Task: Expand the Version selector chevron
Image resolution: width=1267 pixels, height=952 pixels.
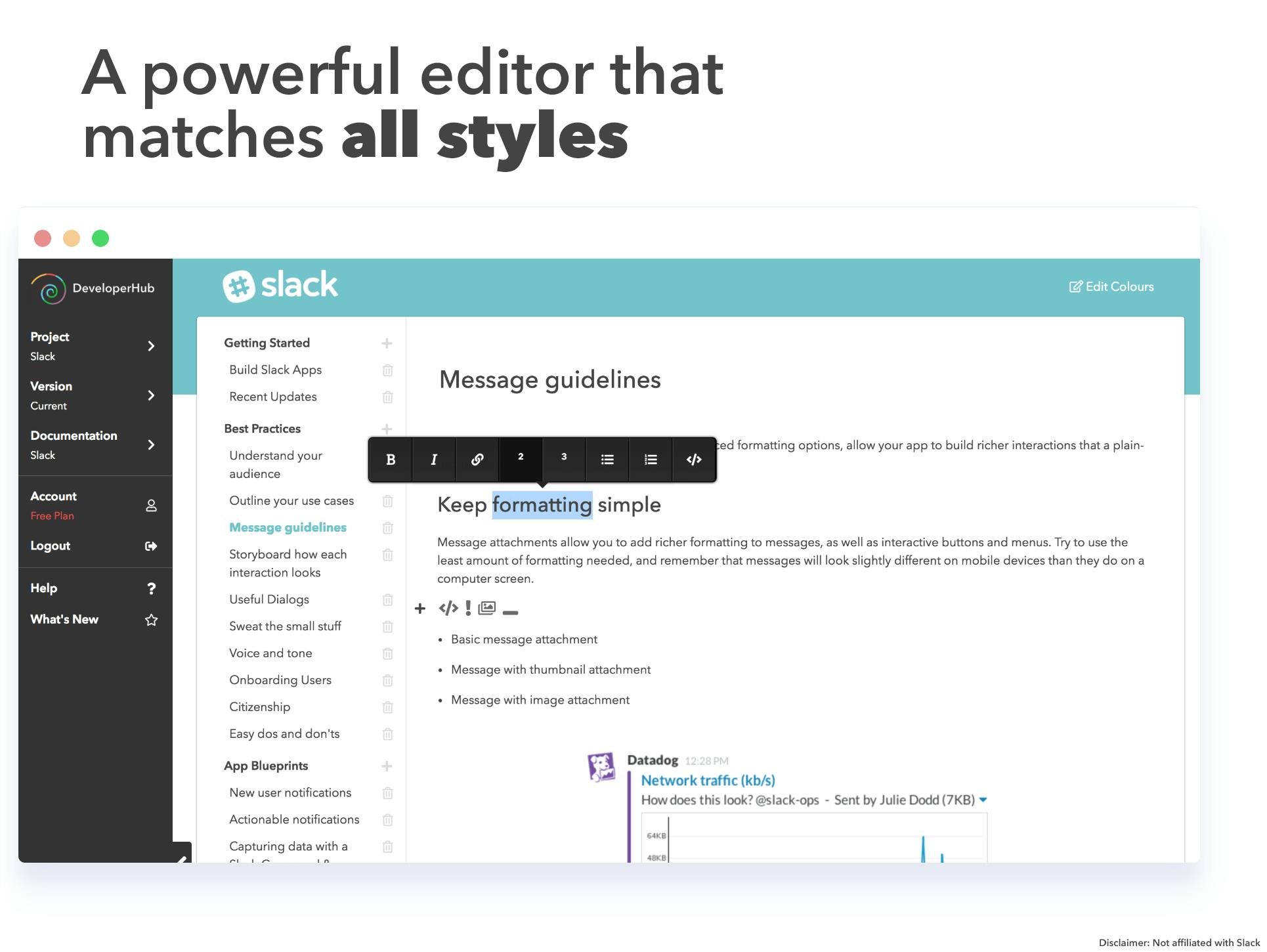Action: pyautogui.click(x=151, y=395)
